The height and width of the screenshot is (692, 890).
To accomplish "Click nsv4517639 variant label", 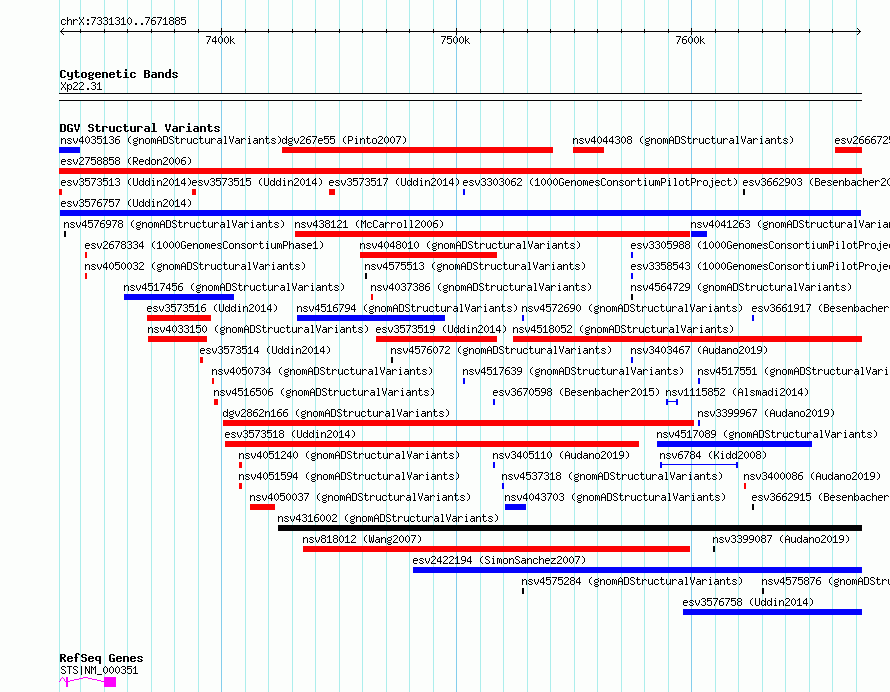I will click(x=573, y=371).
